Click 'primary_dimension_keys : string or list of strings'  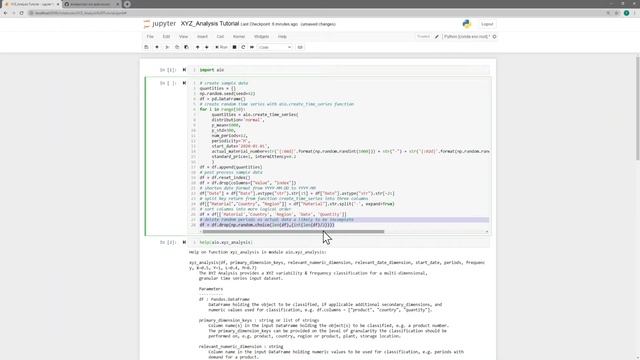coord(259,320)
